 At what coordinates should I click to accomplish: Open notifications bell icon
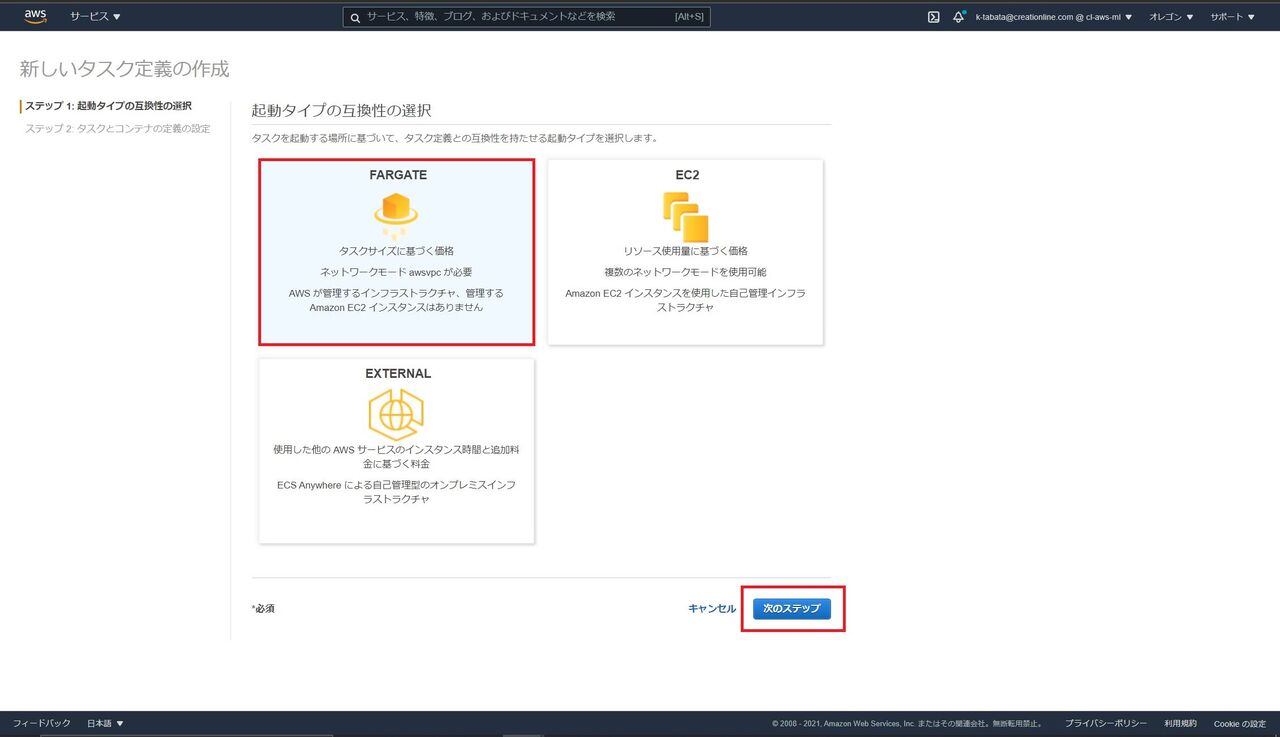pos(958,17)
